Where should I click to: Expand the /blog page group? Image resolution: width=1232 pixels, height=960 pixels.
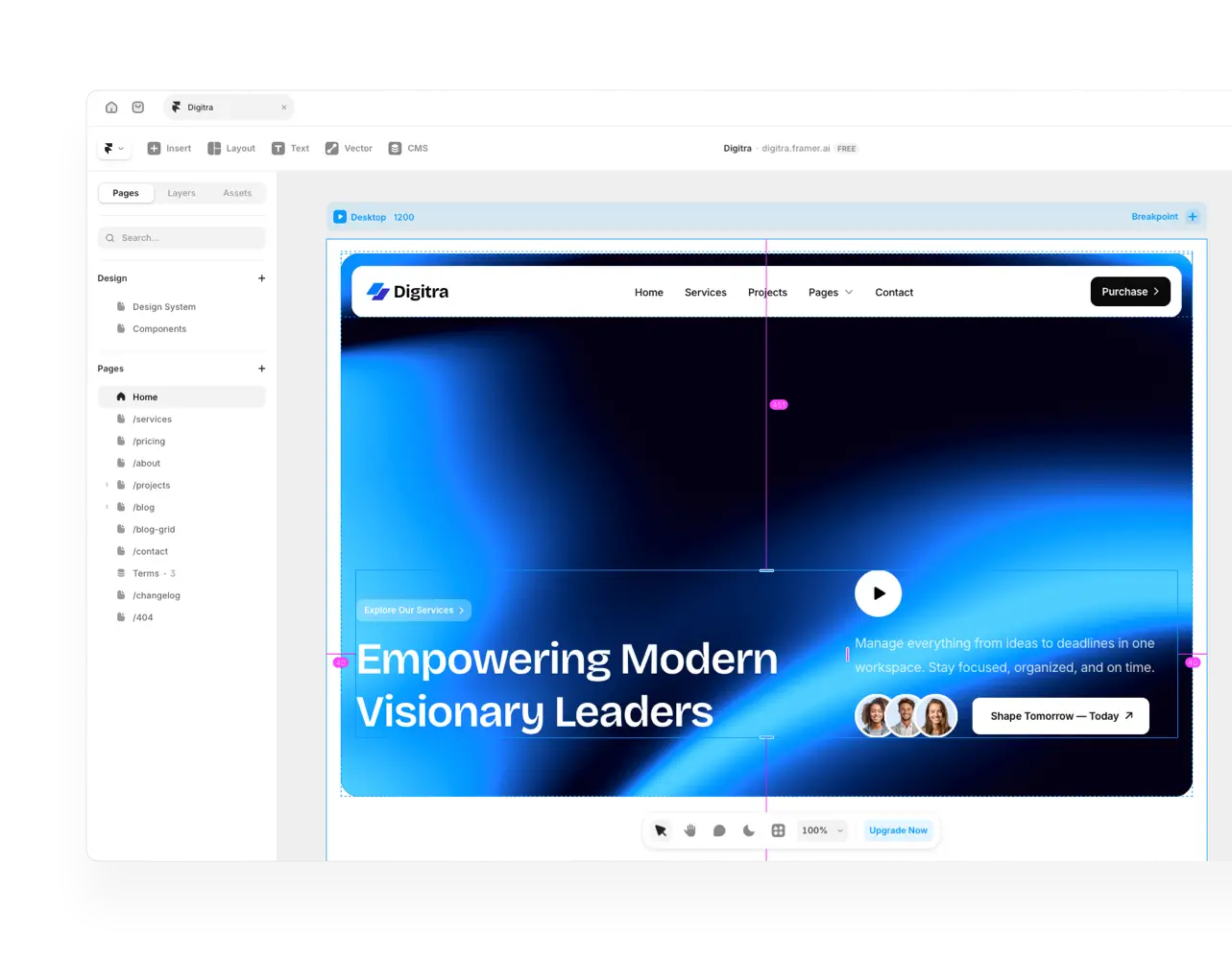tap(107, 508)
